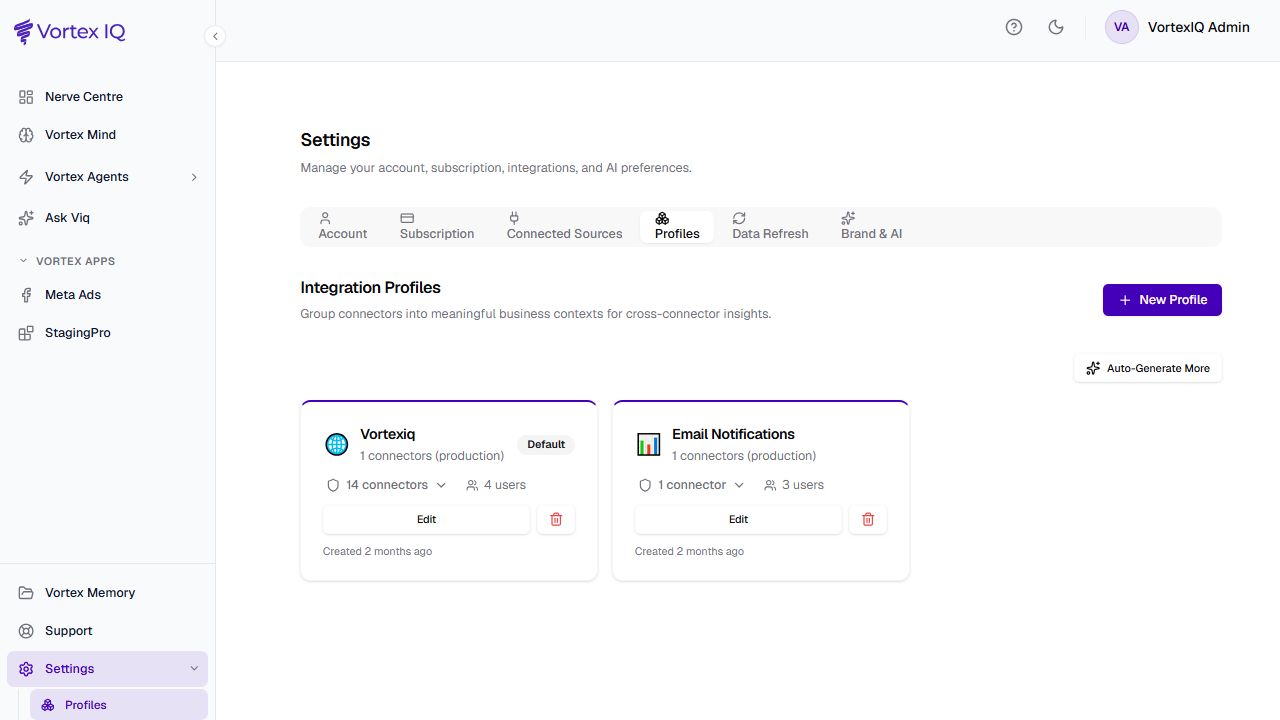This screenshot has height=720, width=1280.
Task: Click the Meta Ads Facebook icon
Action: click(26, 295)
